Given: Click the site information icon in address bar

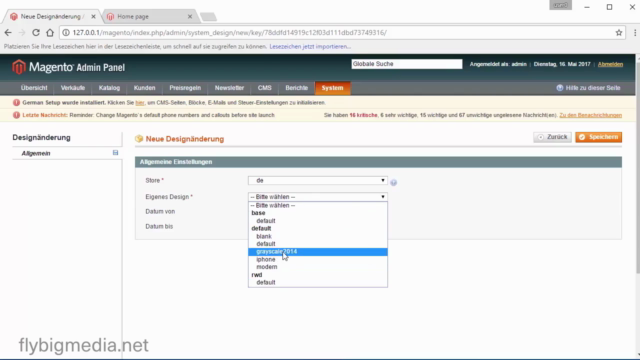Looking at the screenshot, I should (66, 33).
